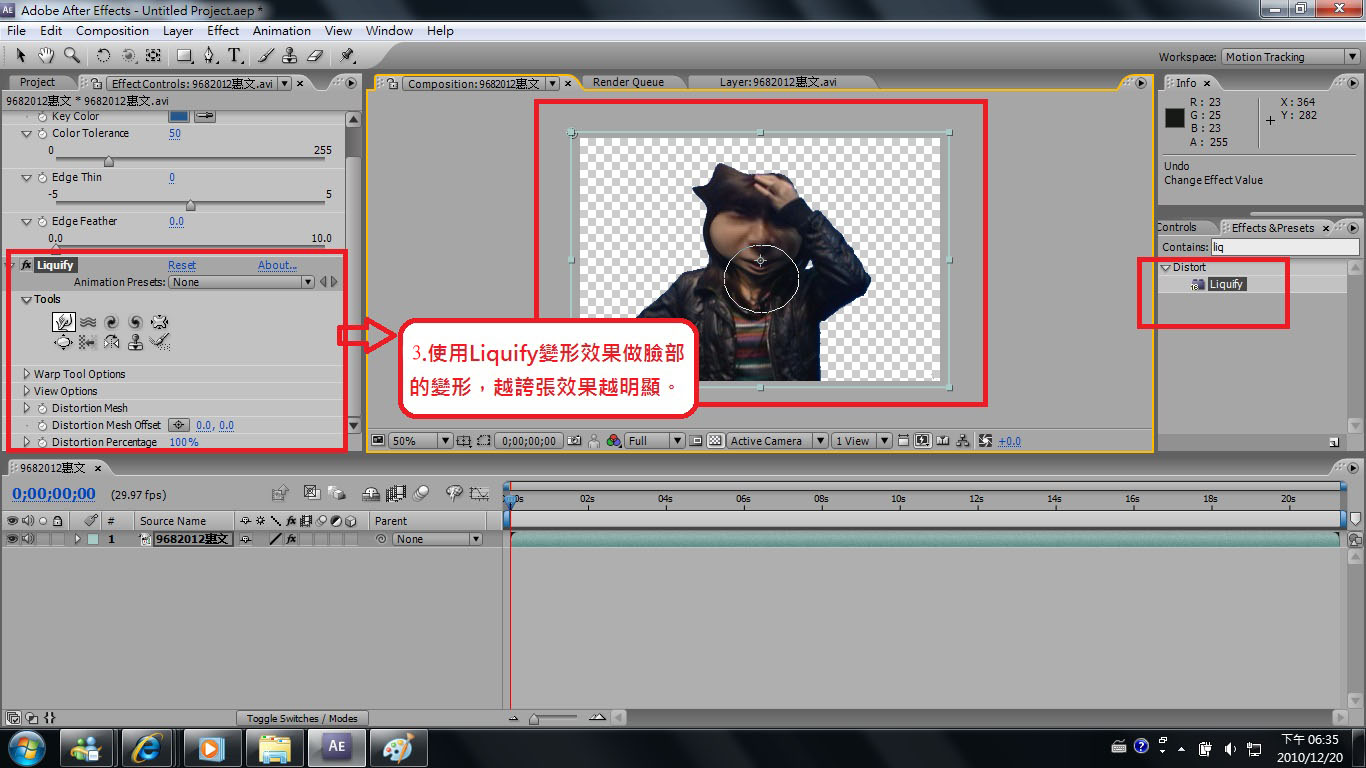Open the Full resolution dropdown
1366x768 pixels.
(x=655, y=440)
